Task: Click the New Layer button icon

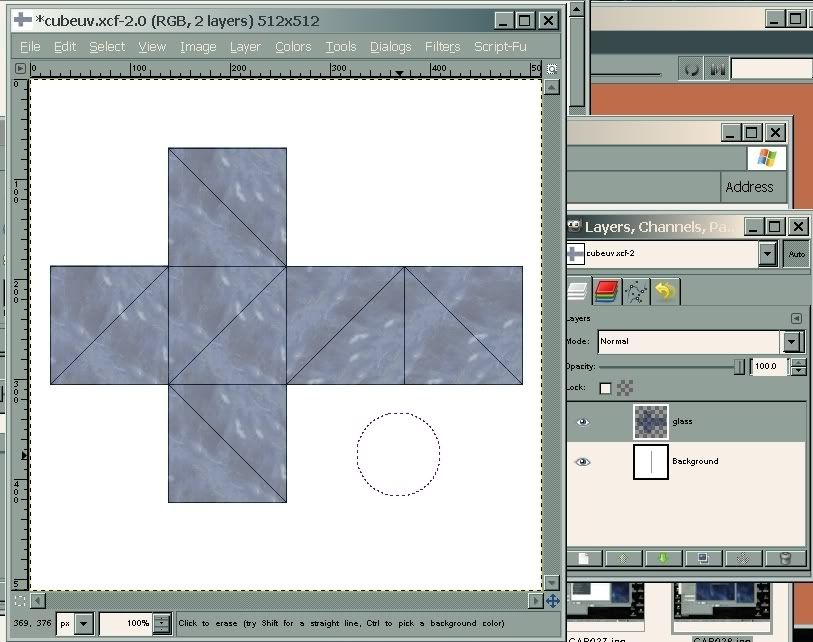Action: point(582,558)
